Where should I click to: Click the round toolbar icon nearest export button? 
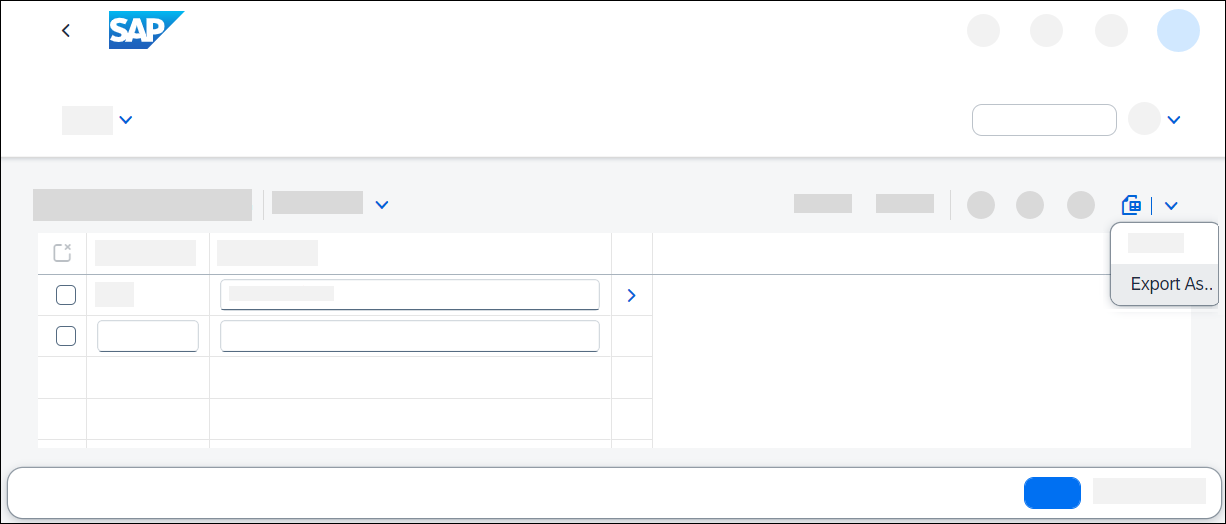pyautogui.click(x=1081, y=205)
